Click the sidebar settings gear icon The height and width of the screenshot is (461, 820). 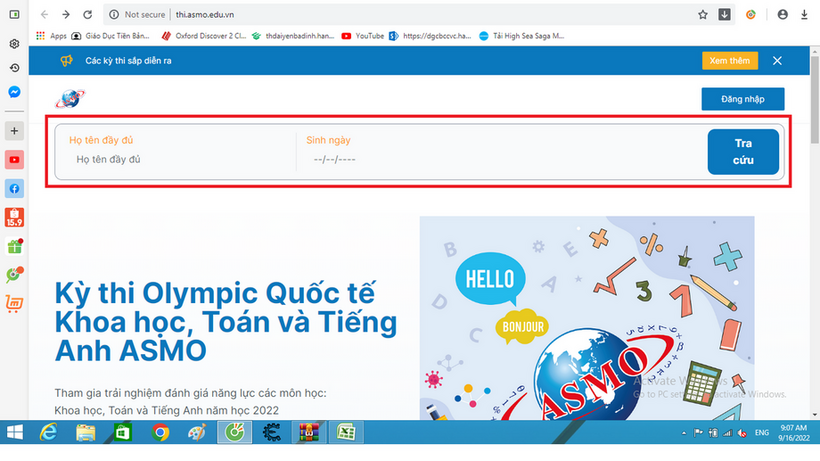(15, 44)
